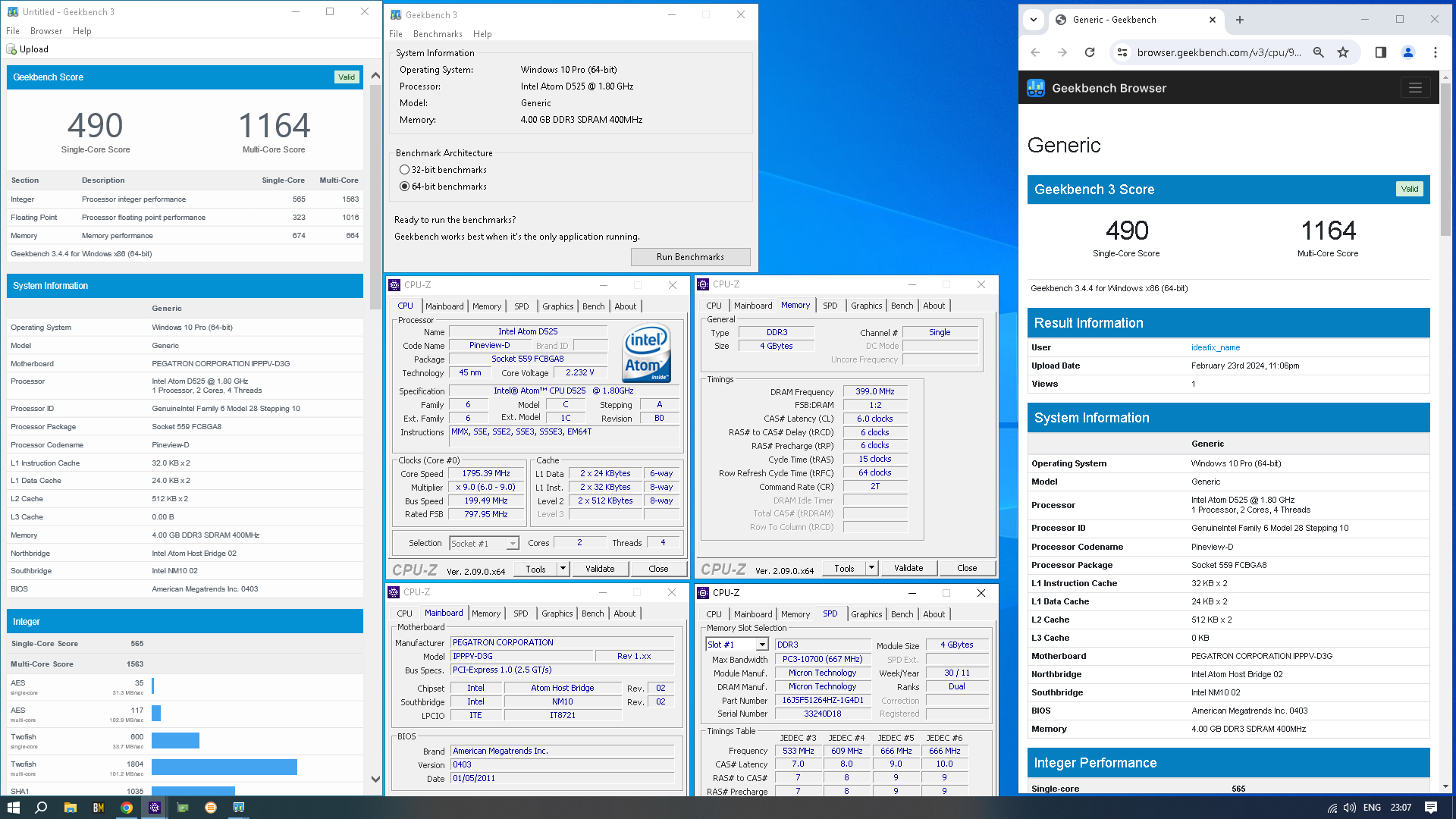Open Chrome tab search chevron
Screen dimensions: 1456x819
point(1034,20)
